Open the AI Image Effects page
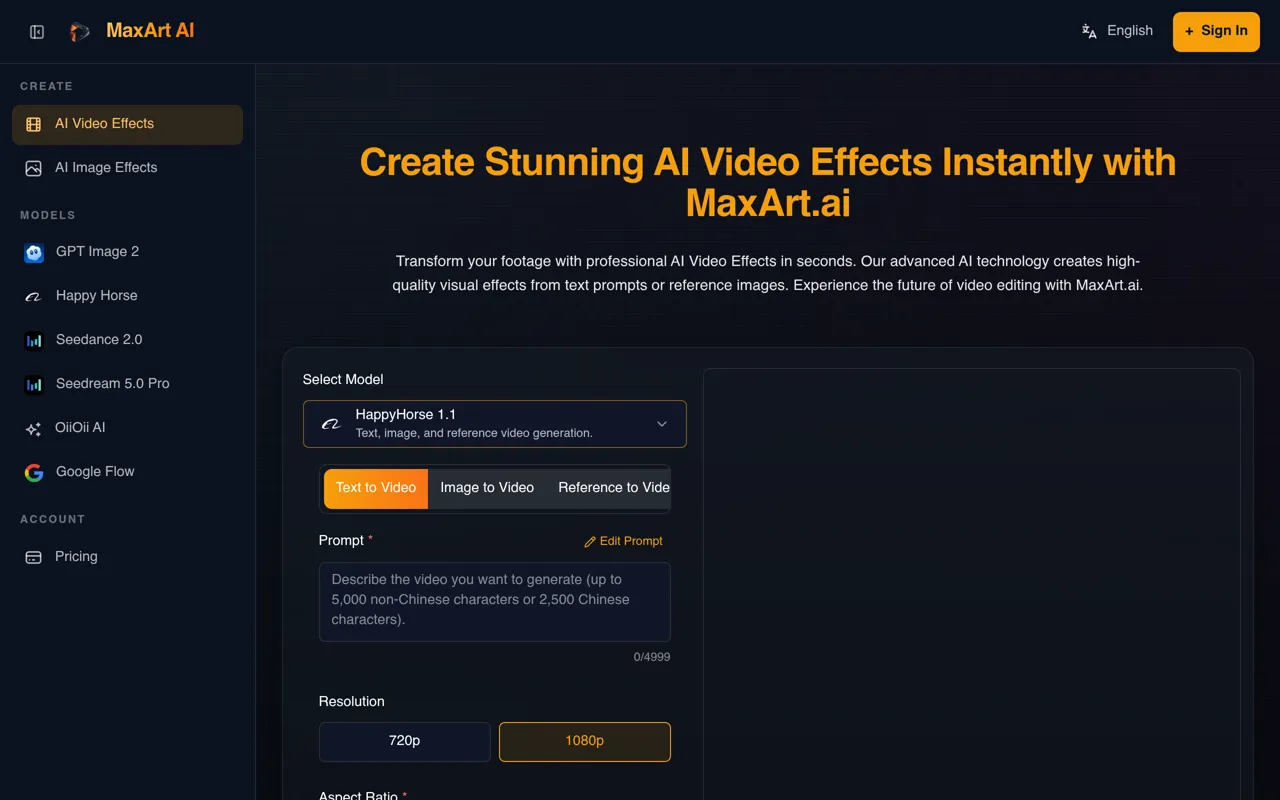The height and width of the screenshot is (800, 1280). (x=127, y=168)
